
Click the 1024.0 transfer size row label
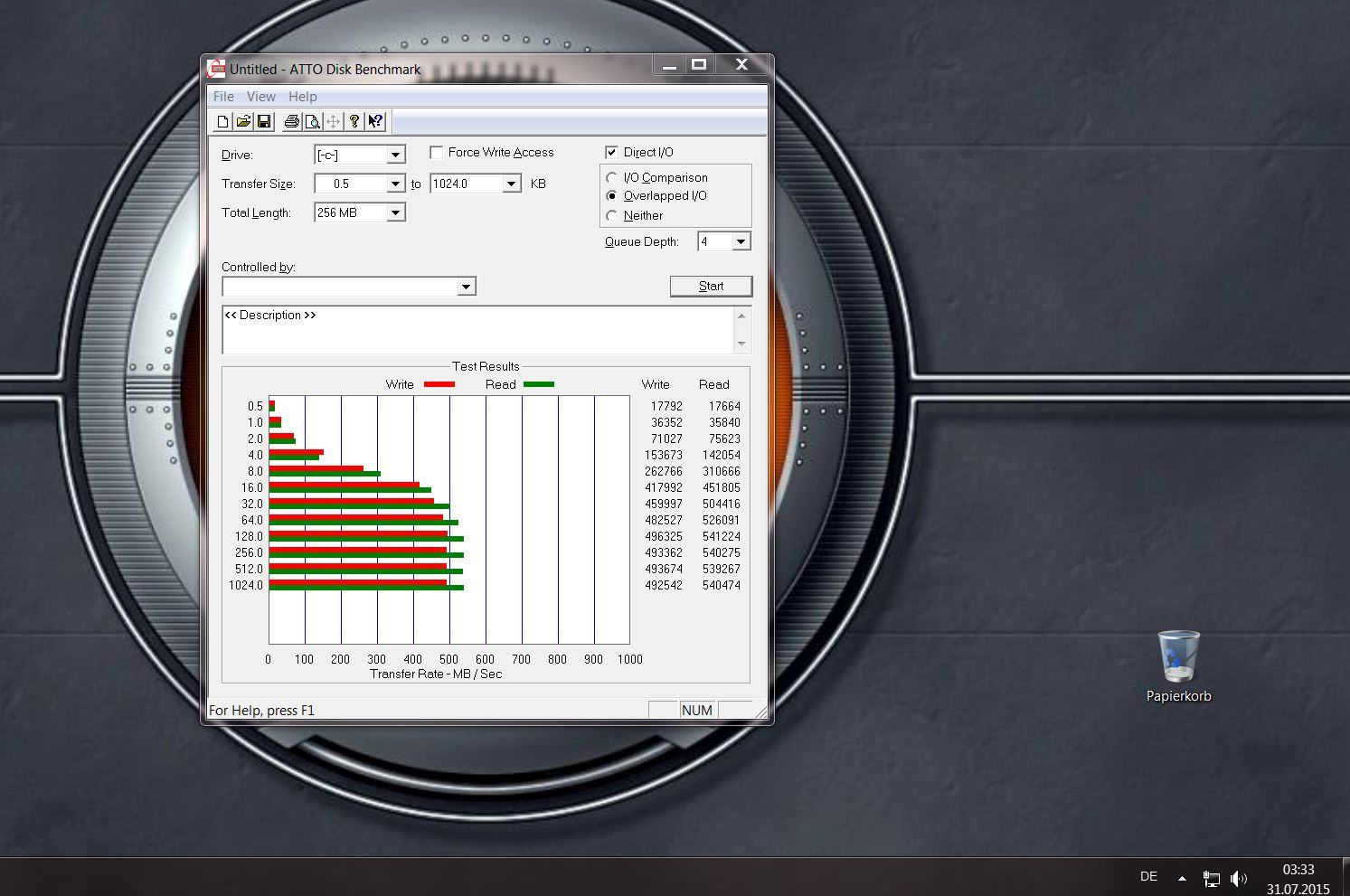tap(246, 585)
